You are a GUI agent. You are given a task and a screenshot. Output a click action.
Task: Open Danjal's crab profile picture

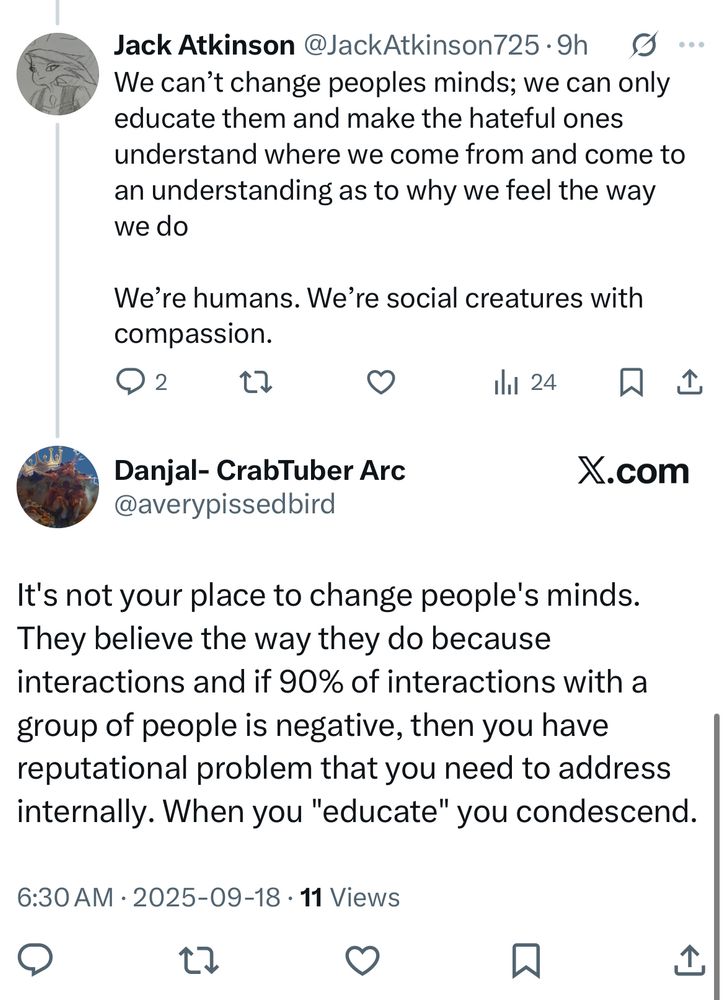58,486
